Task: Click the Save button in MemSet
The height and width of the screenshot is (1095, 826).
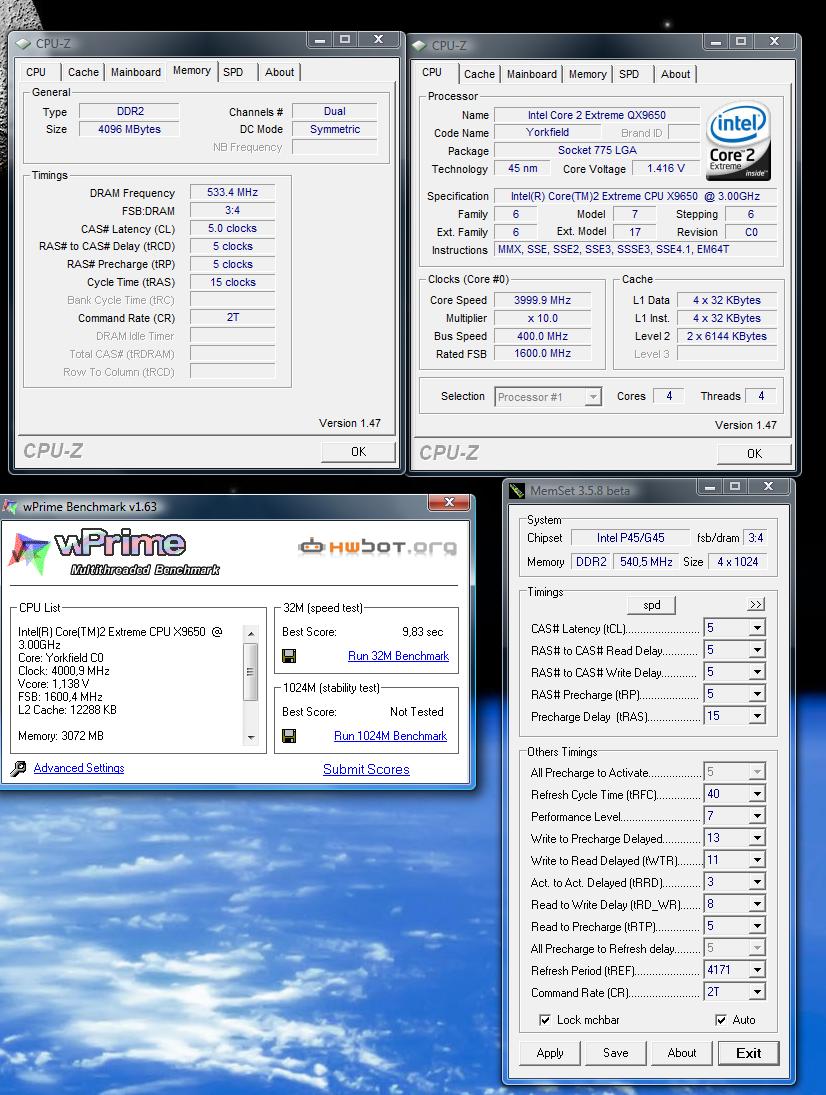Action: (x=615, y=1053)
